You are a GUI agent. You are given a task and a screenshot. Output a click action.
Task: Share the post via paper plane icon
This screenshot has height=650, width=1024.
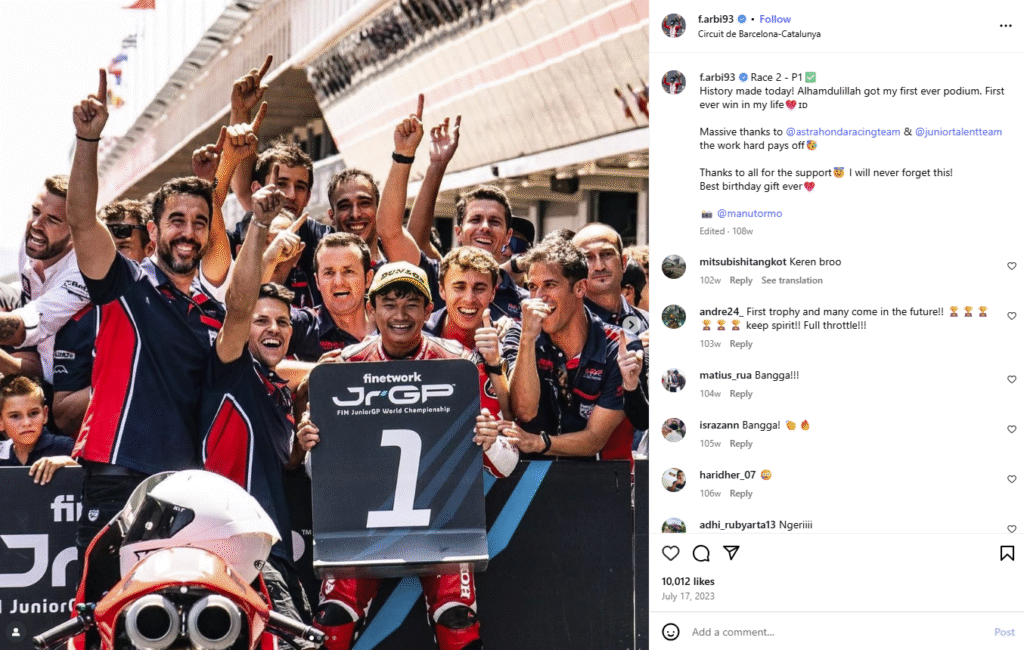(x=731, y=553)
